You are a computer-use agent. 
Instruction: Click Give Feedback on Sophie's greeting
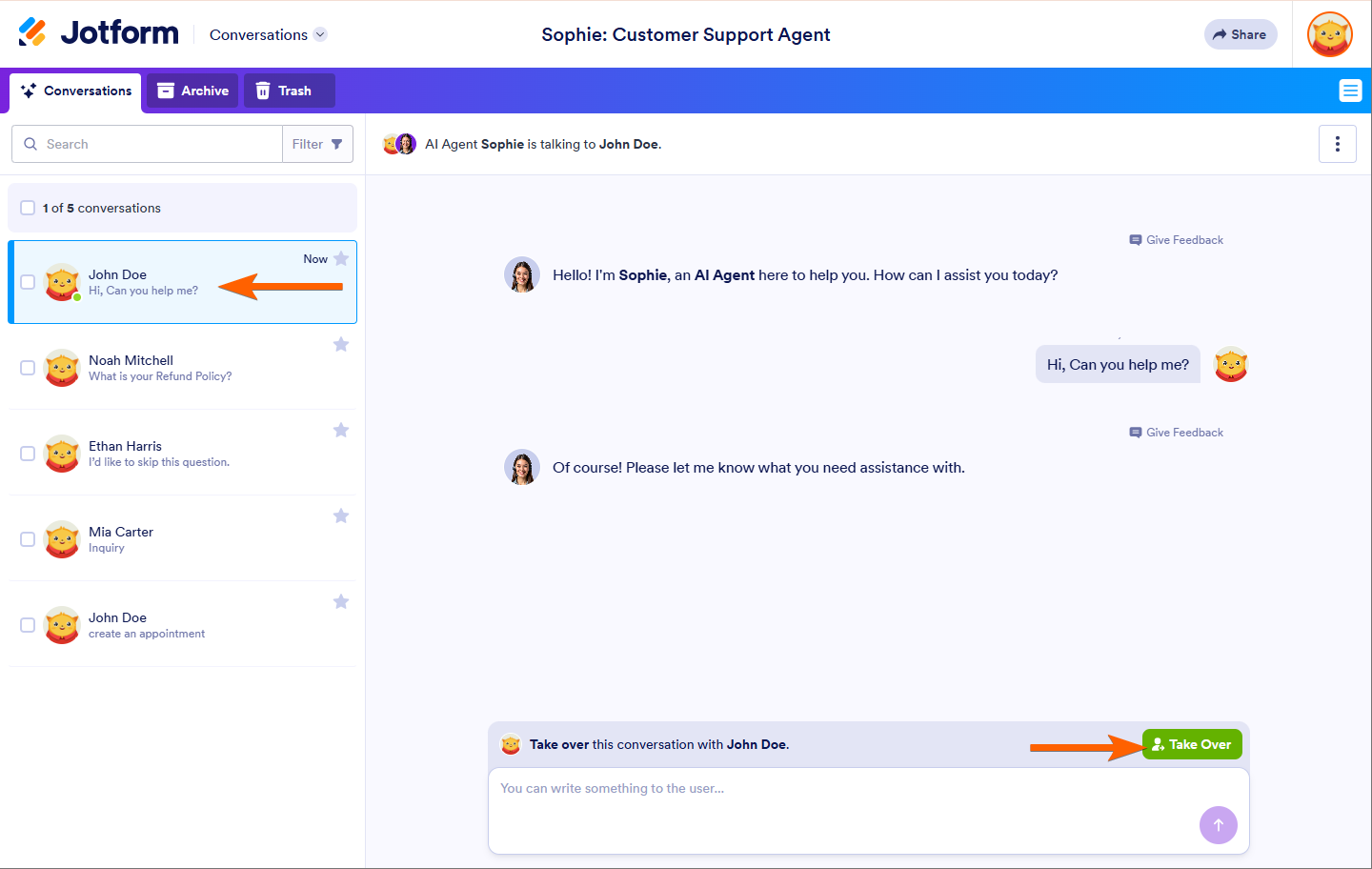(1177, 240)
